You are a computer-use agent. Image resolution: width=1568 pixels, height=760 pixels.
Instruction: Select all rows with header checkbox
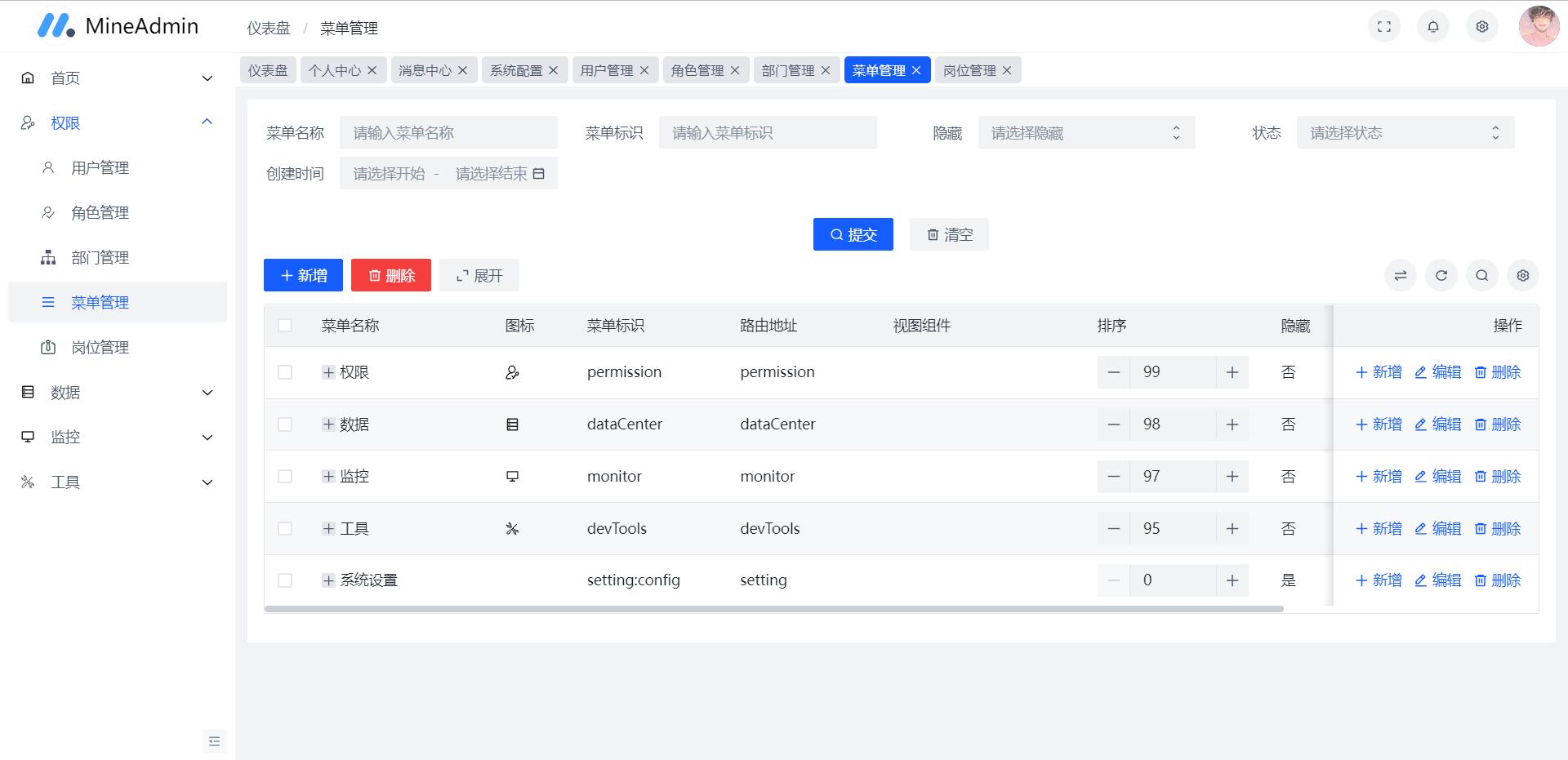[285, 326]
